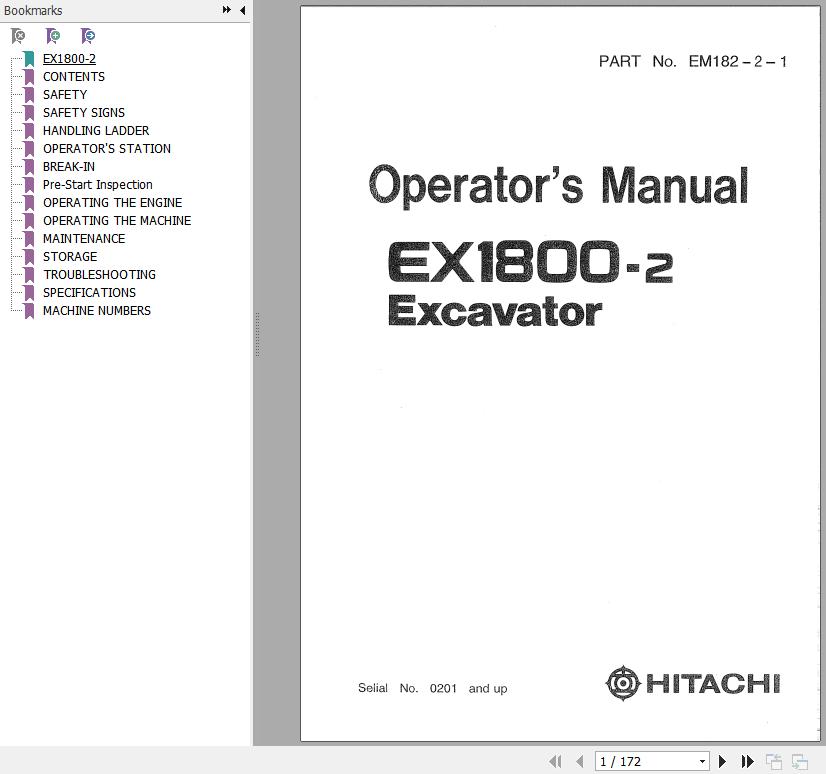The height and width of the screenshot is (774, 826).
Task: Go to next page arrow
Action: pyautogui.click(x=722, y=761)
